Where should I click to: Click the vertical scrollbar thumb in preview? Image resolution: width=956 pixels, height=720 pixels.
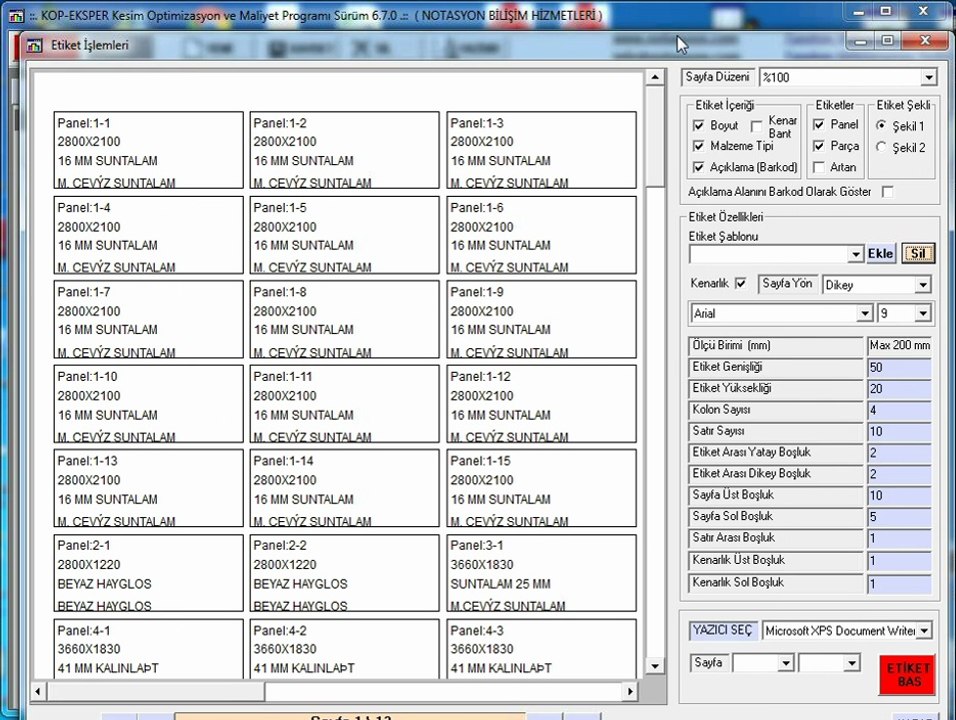pos(654,137)
